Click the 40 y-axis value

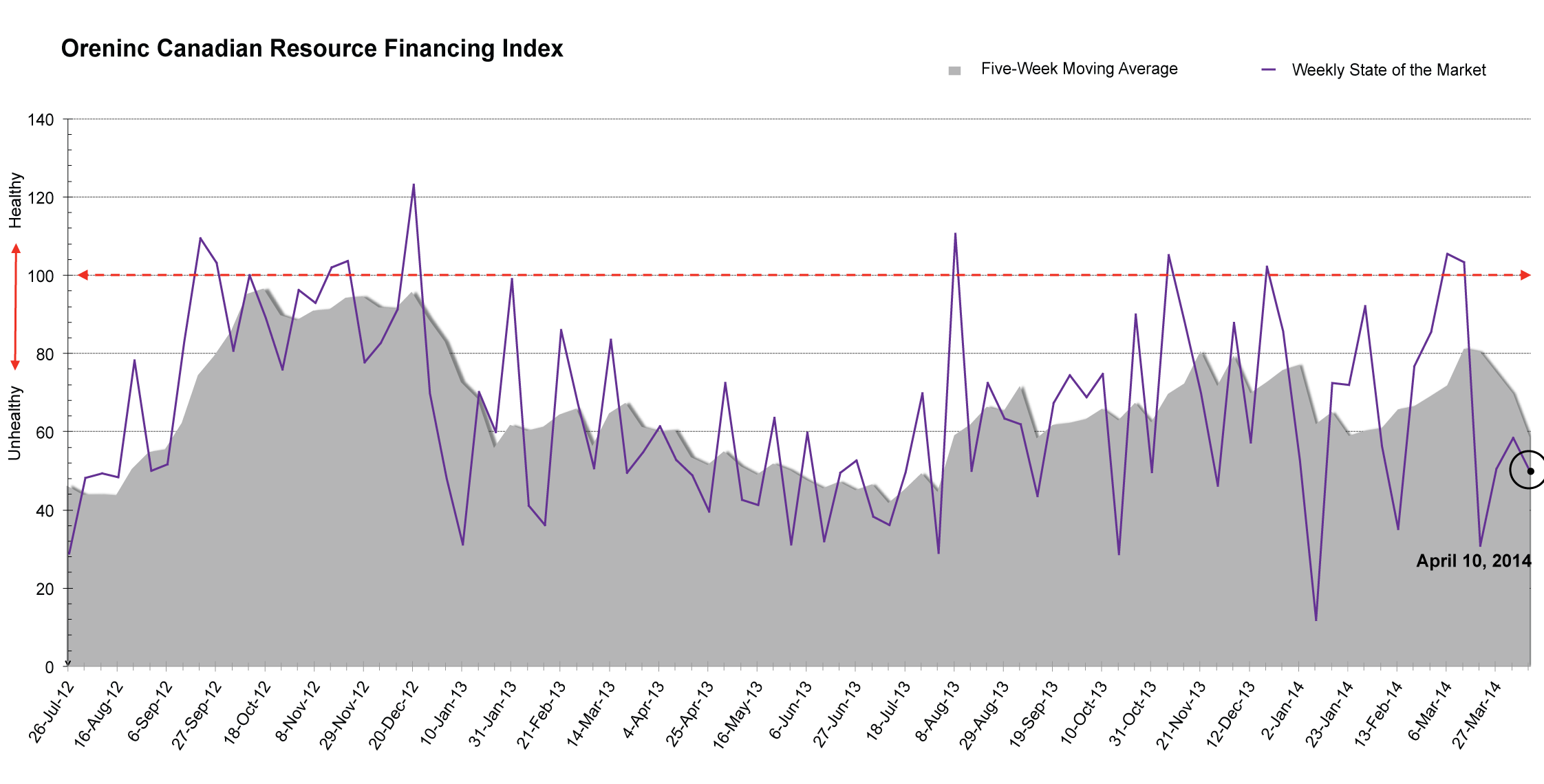45,511
